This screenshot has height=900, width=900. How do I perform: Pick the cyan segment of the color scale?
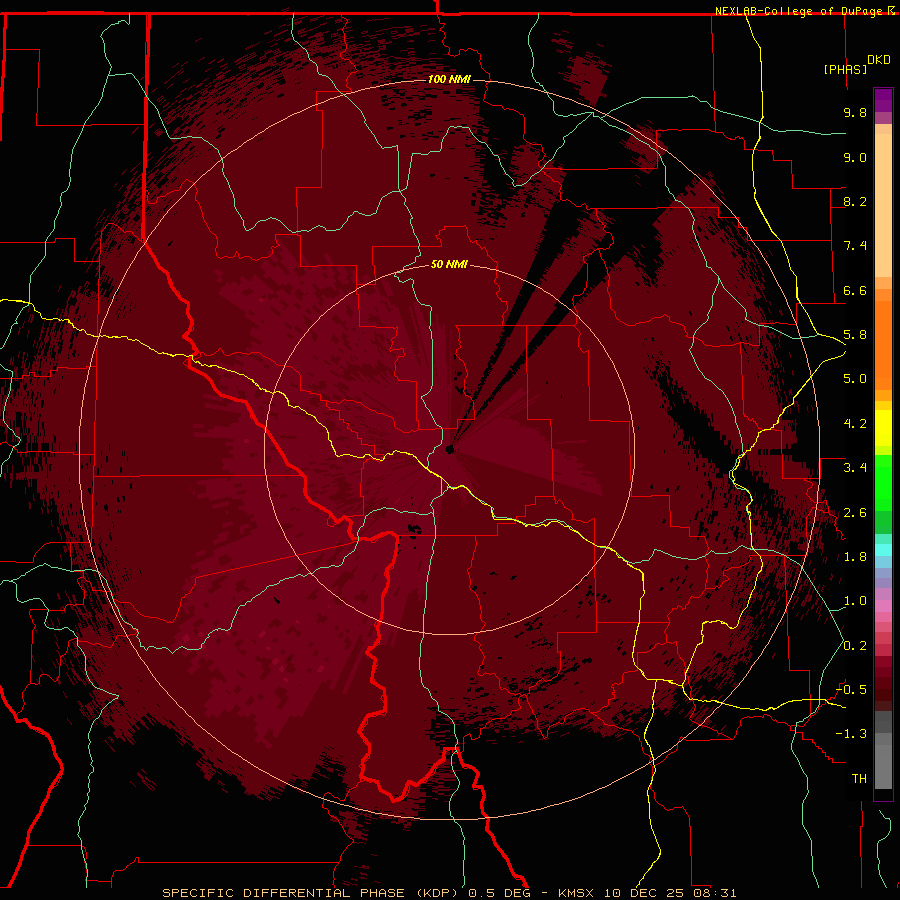point(883,550)
